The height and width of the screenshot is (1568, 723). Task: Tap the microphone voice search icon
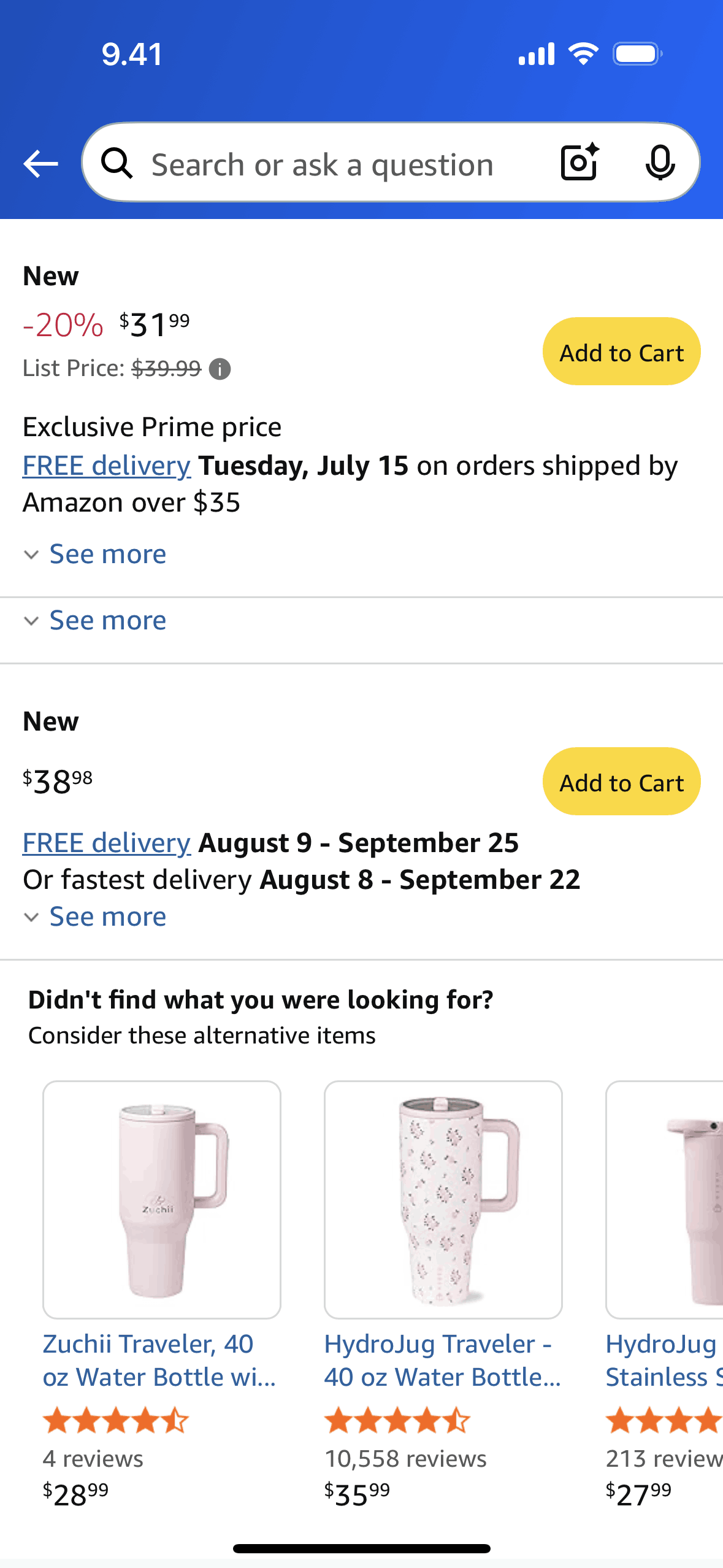[660, 163]
